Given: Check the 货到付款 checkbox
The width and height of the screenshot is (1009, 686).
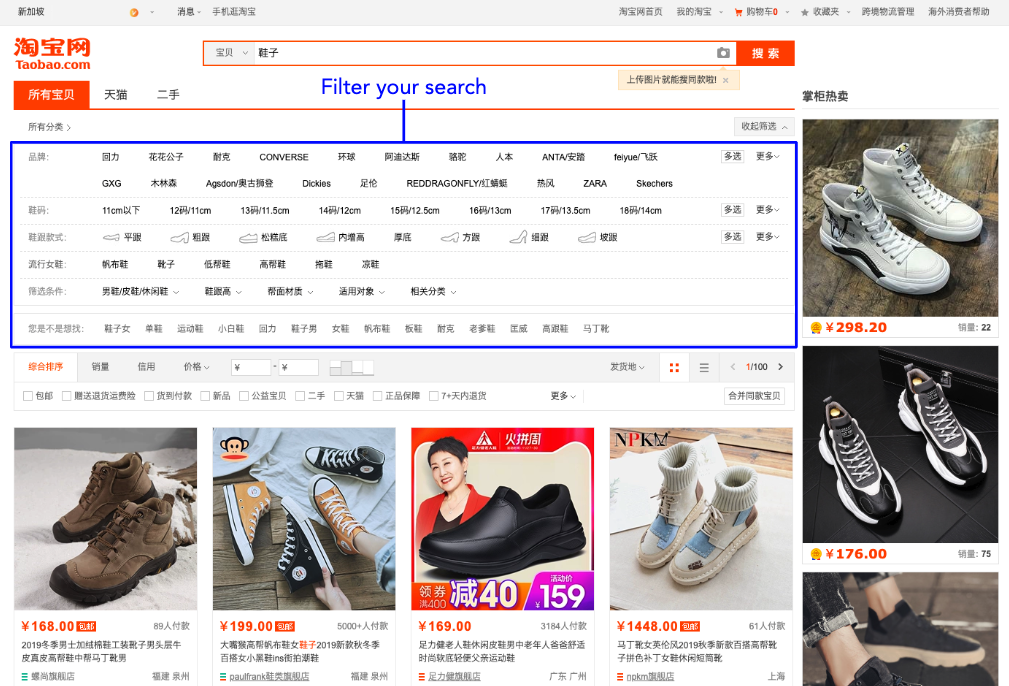Looking at the screenshot, I should (149, 396).
